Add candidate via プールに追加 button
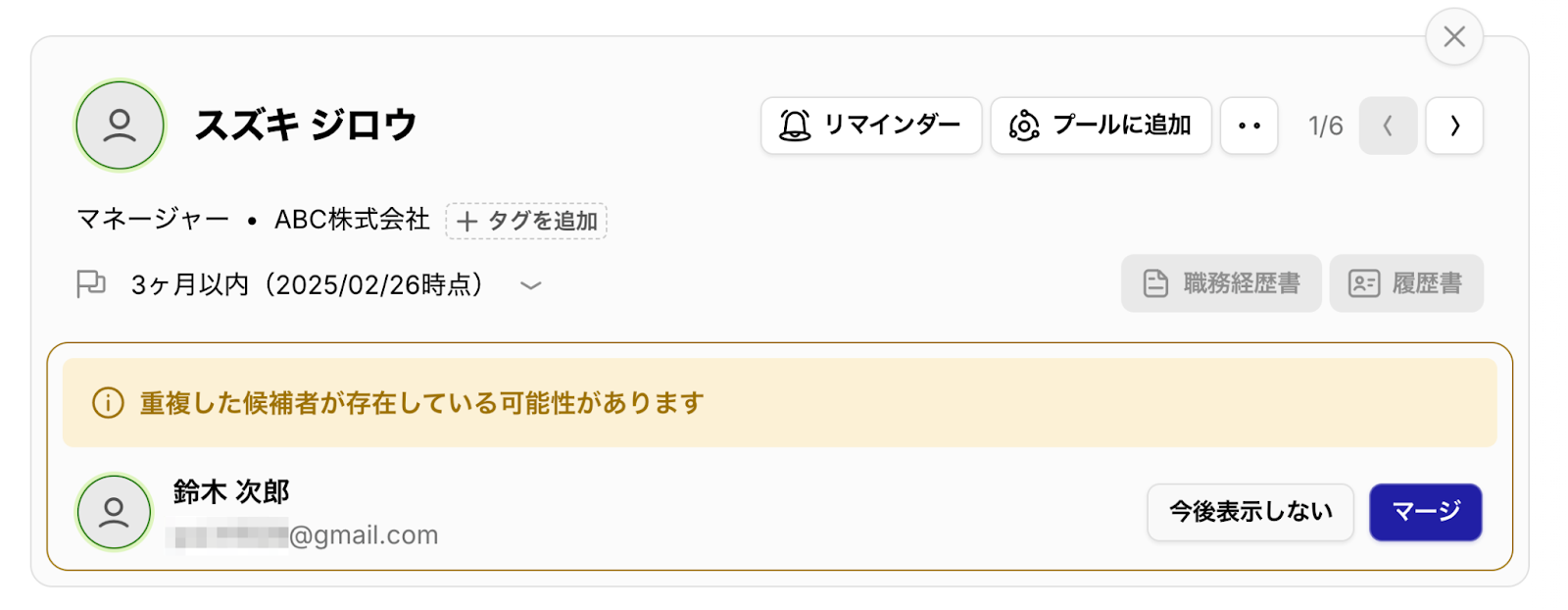 [1101, 126]
